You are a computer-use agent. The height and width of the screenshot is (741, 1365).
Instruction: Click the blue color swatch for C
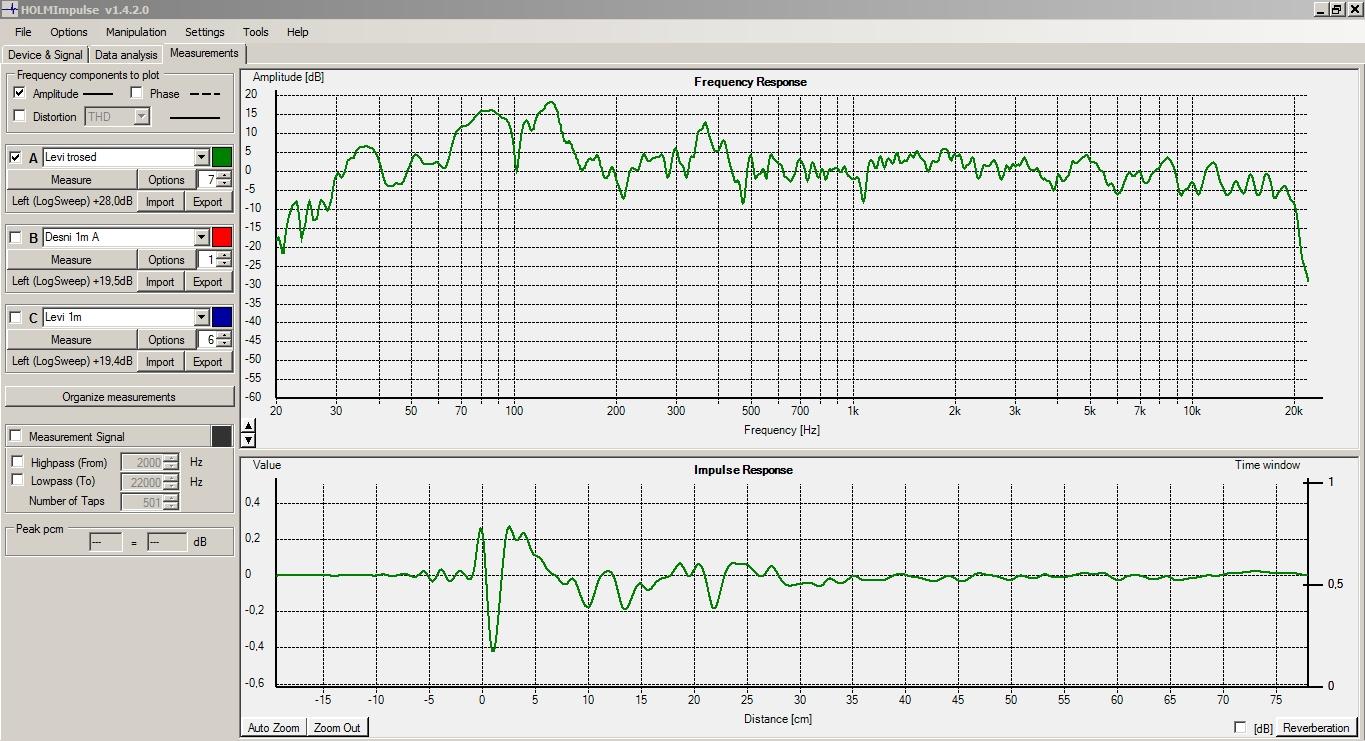[222, 317]
